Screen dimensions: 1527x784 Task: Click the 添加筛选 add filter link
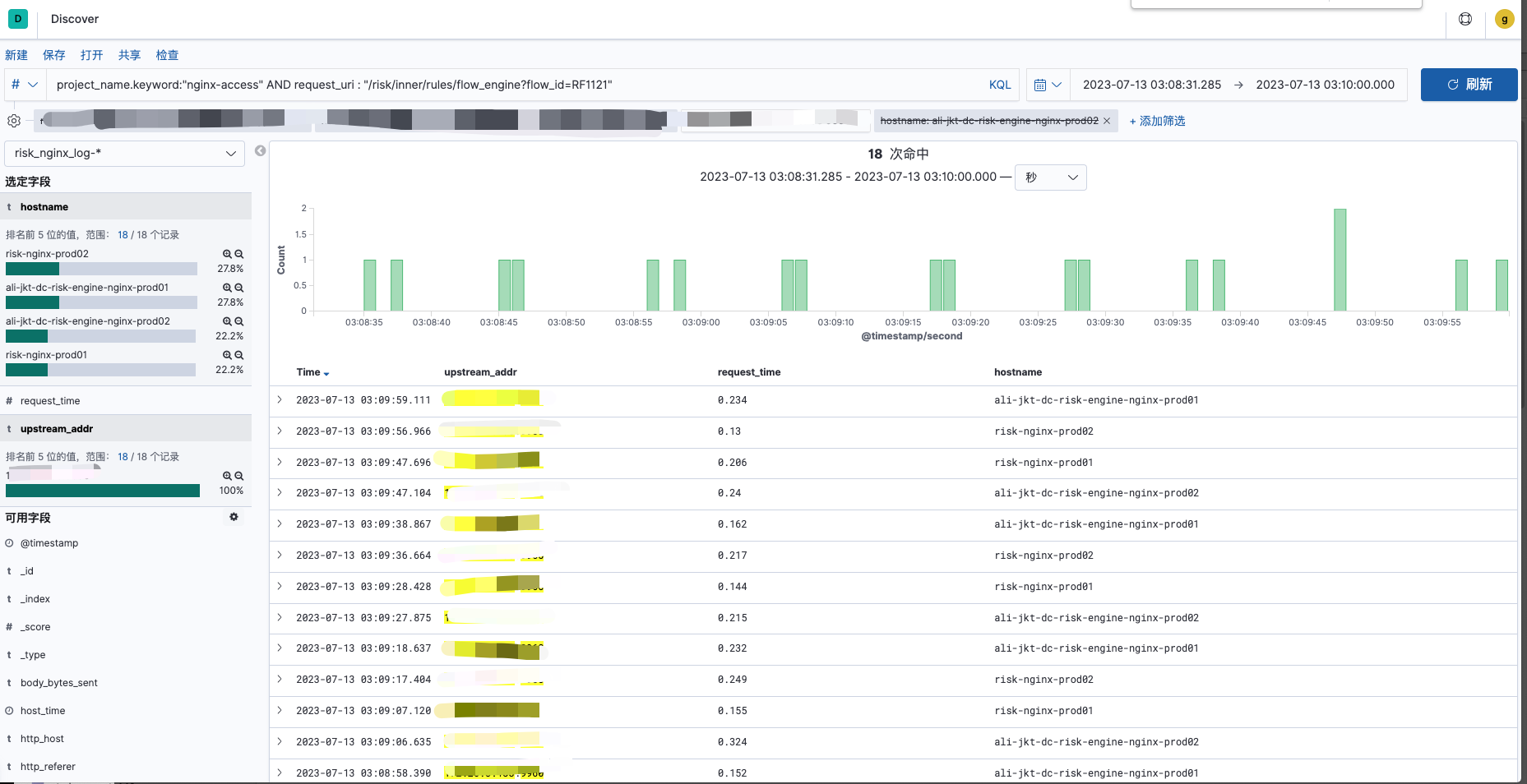(1157, 121)
